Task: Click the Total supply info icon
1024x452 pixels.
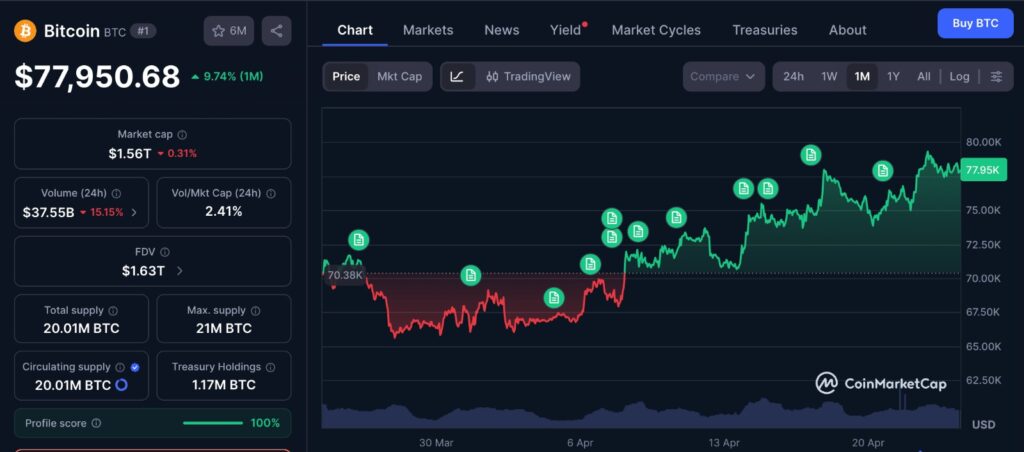Action: point(113,311)
